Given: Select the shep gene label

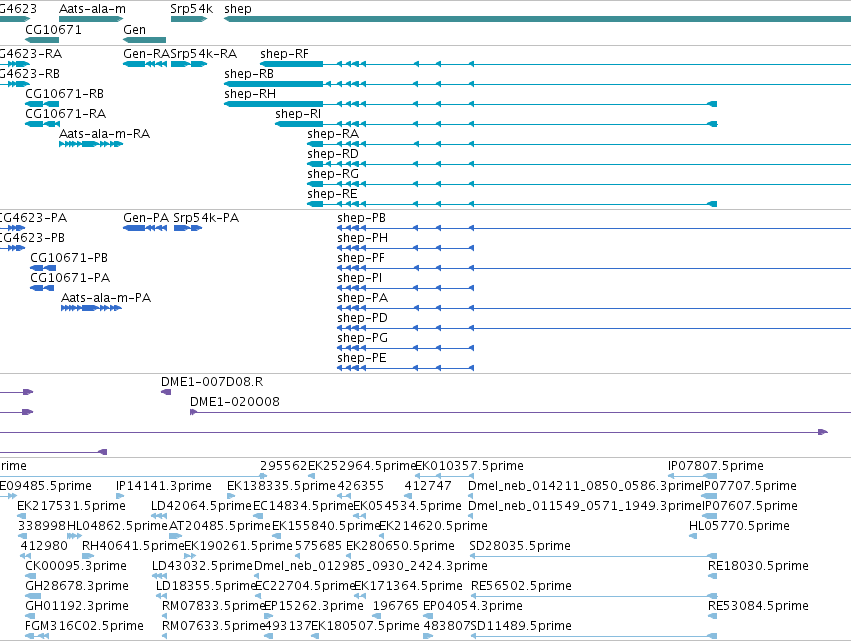Looking at the screenshot, I should (x=238, y=9).
